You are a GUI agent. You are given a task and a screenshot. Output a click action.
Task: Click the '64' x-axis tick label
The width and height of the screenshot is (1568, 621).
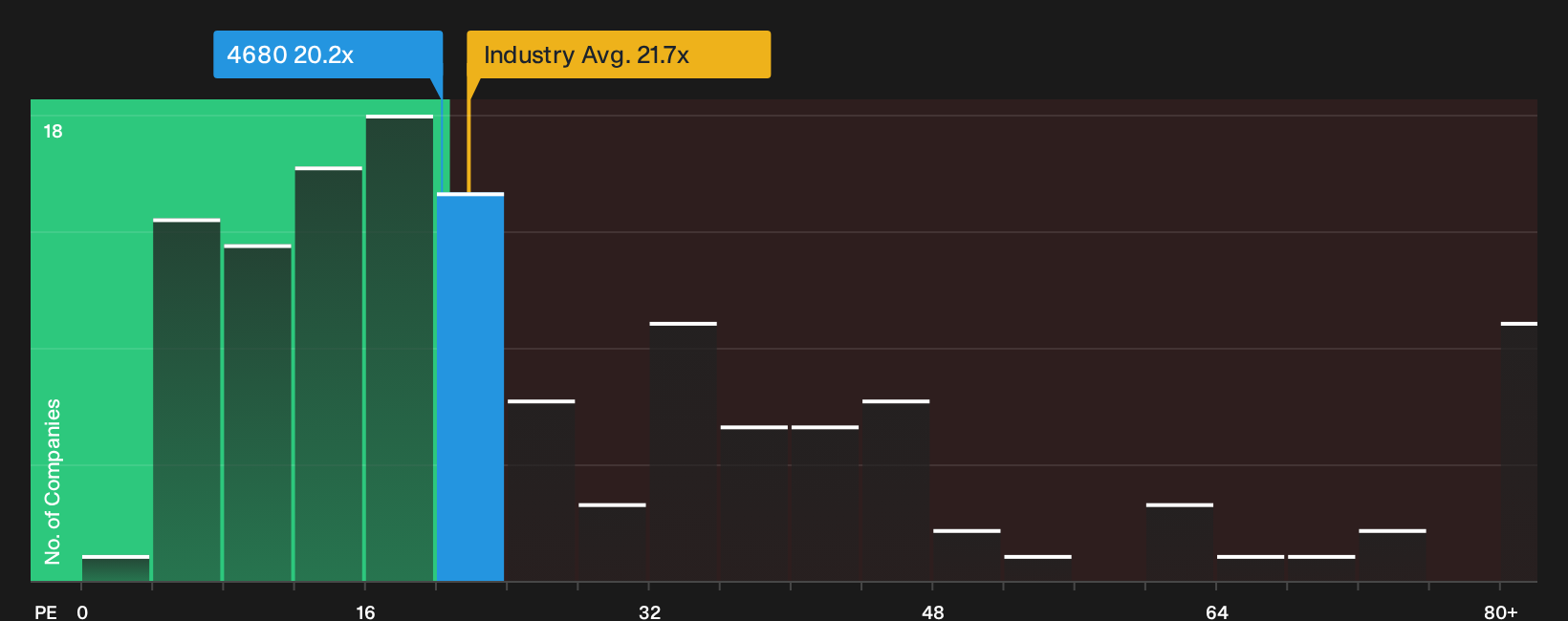(1217, 612)
